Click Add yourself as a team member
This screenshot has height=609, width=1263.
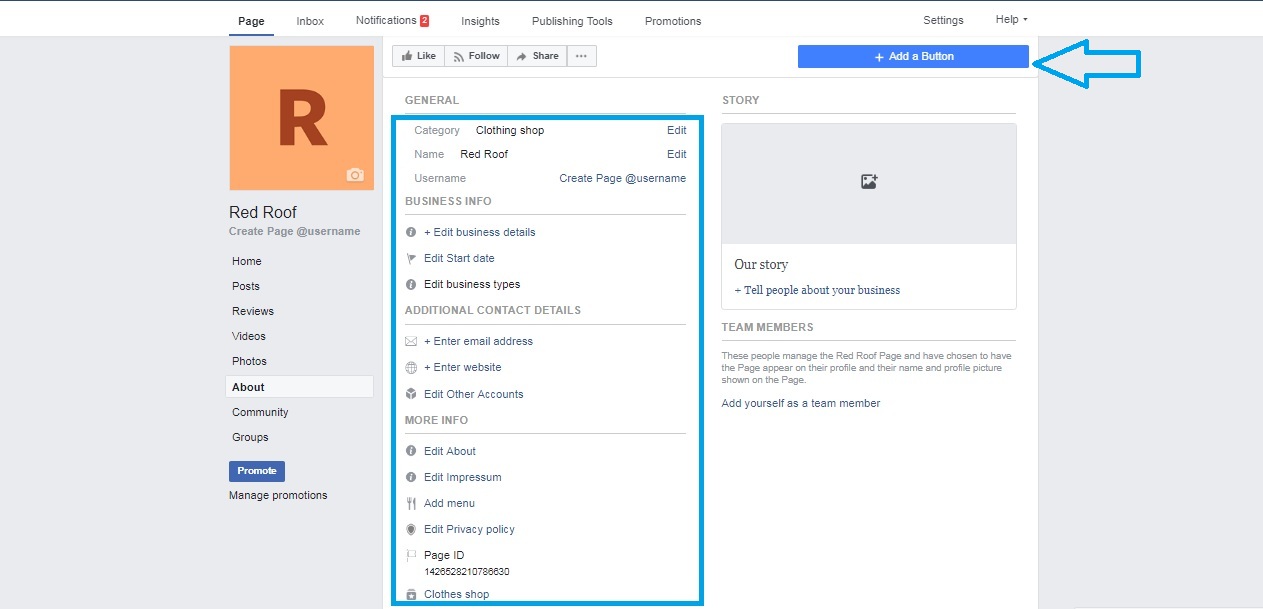tap(801, 403)
